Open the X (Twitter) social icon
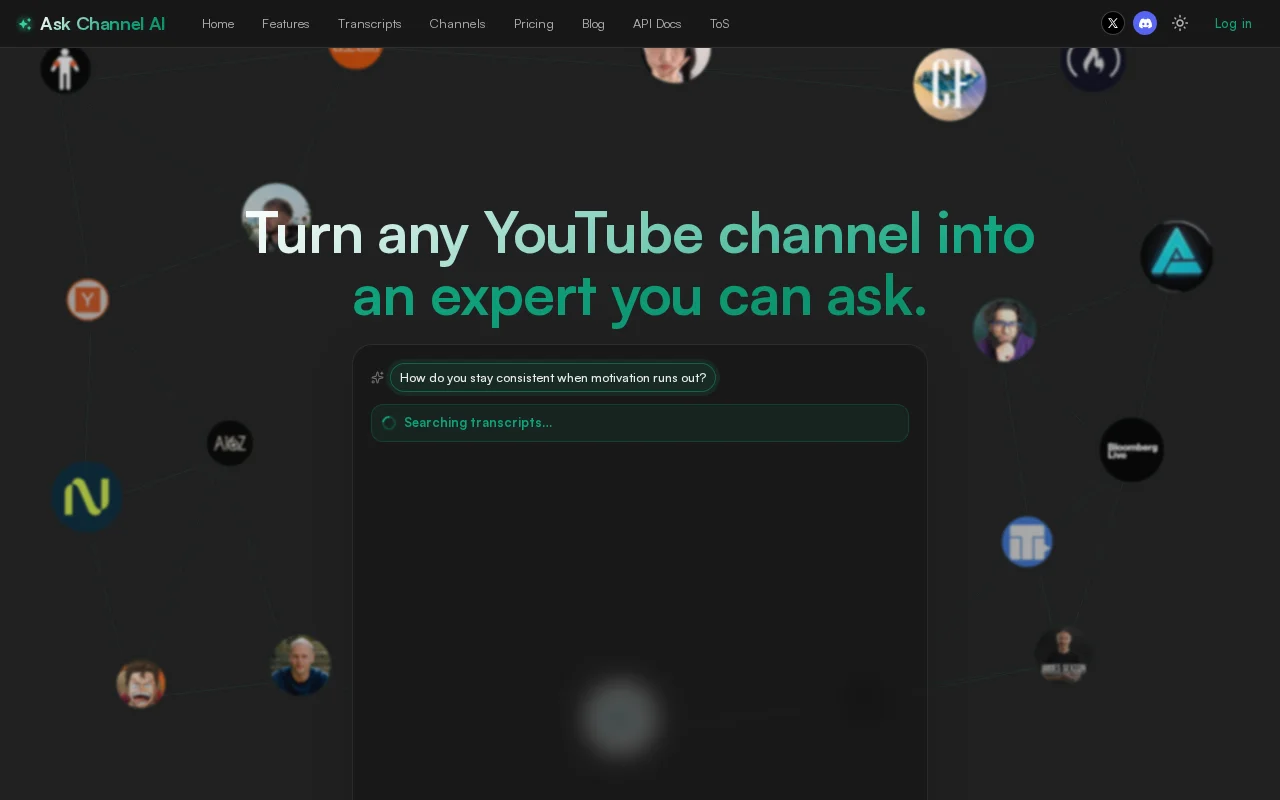Image resolution: width=1280 pixels, height=800 pixels. tap(1113, 23)
